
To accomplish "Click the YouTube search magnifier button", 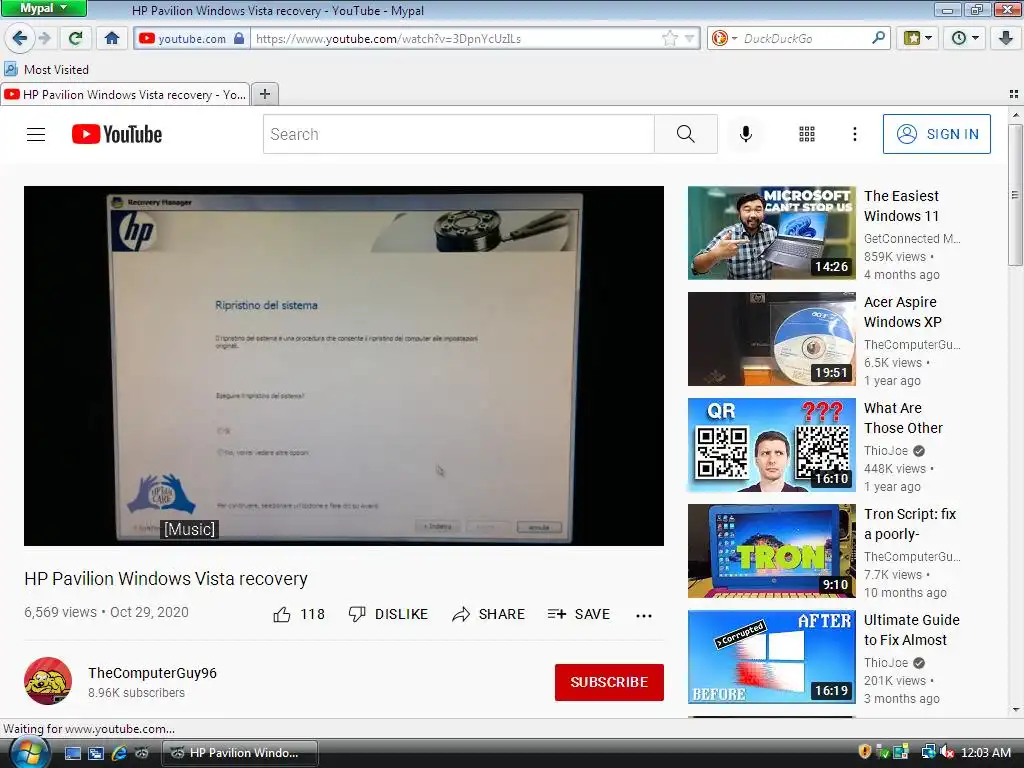I will [686, 134].
